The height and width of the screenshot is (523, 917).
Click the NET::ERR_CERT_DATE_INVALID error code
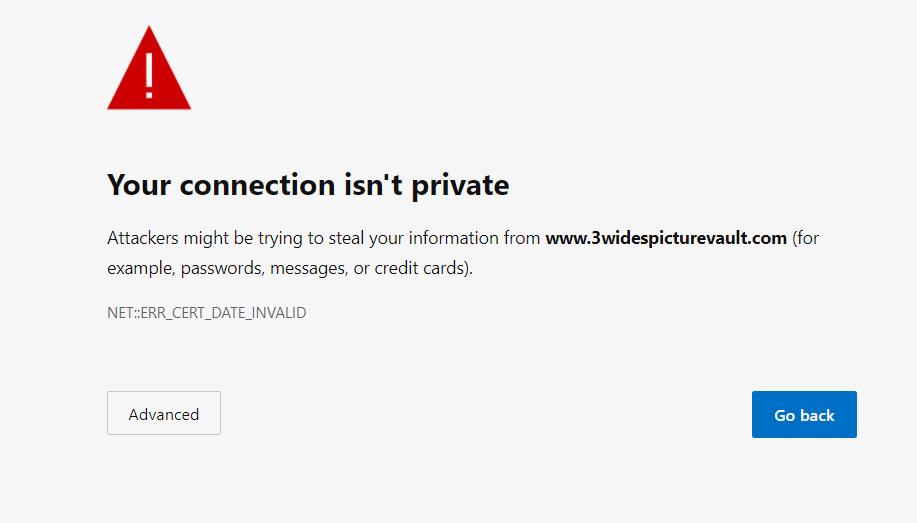point(206,313)
